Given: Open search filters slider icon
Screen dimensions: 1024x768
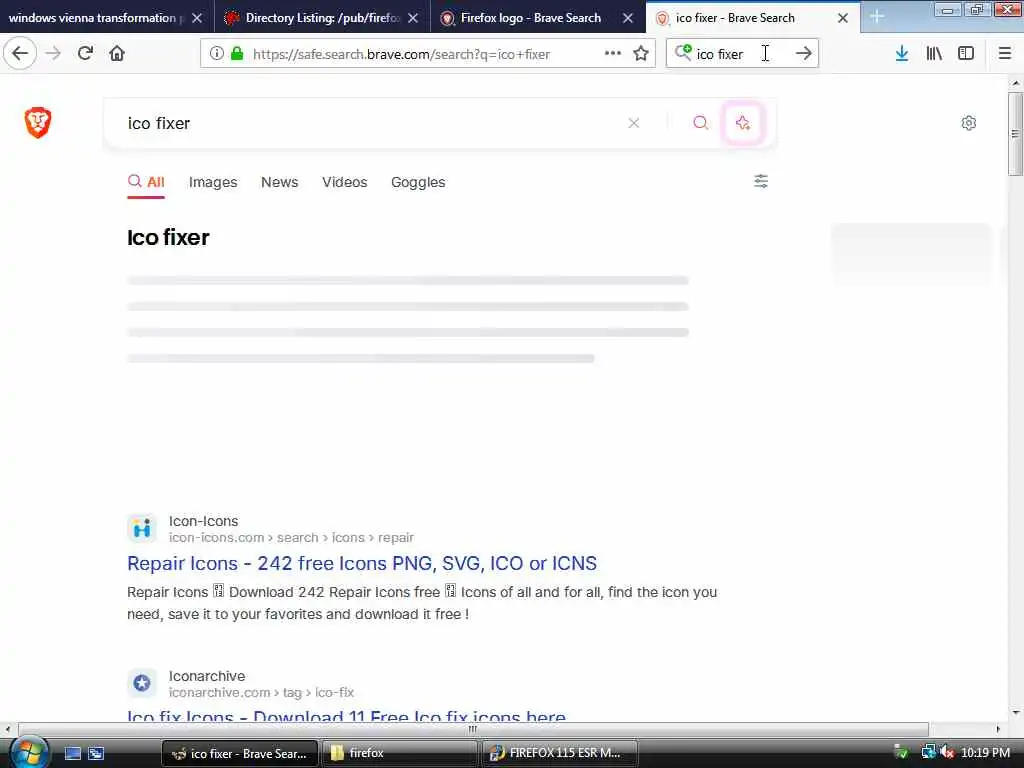Looking at the screenshot, I should pyautogui.click(x=761, y=181).
